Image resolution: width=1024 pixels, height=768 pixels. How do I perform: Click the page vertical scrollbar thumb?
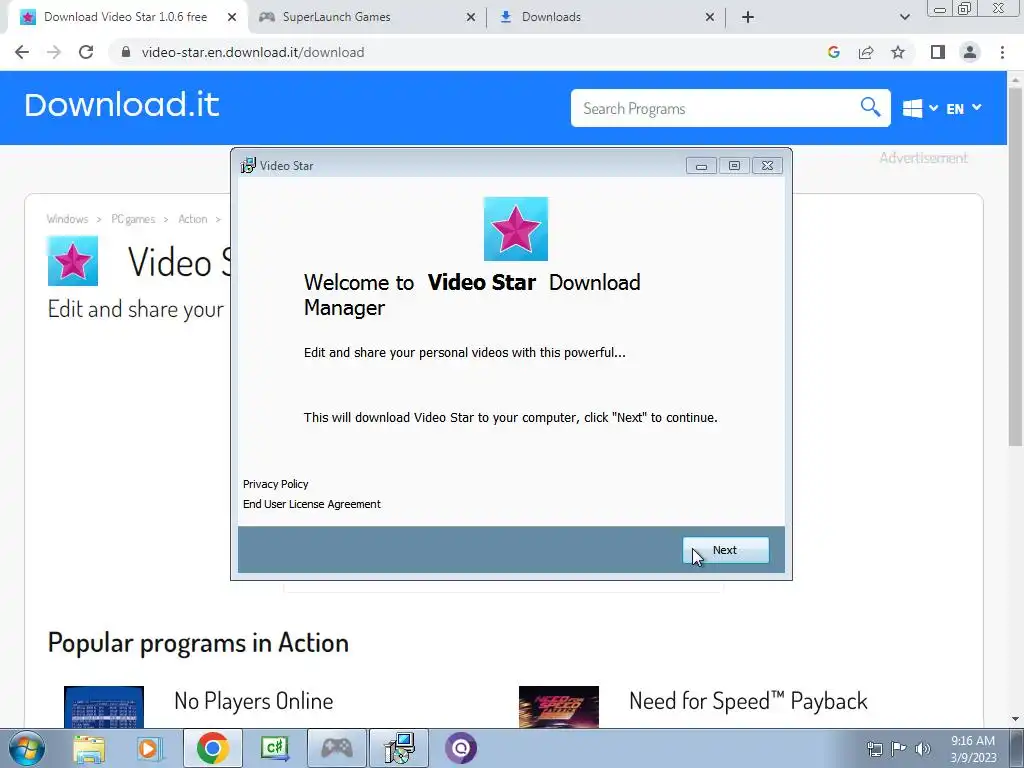[1015, 266]
